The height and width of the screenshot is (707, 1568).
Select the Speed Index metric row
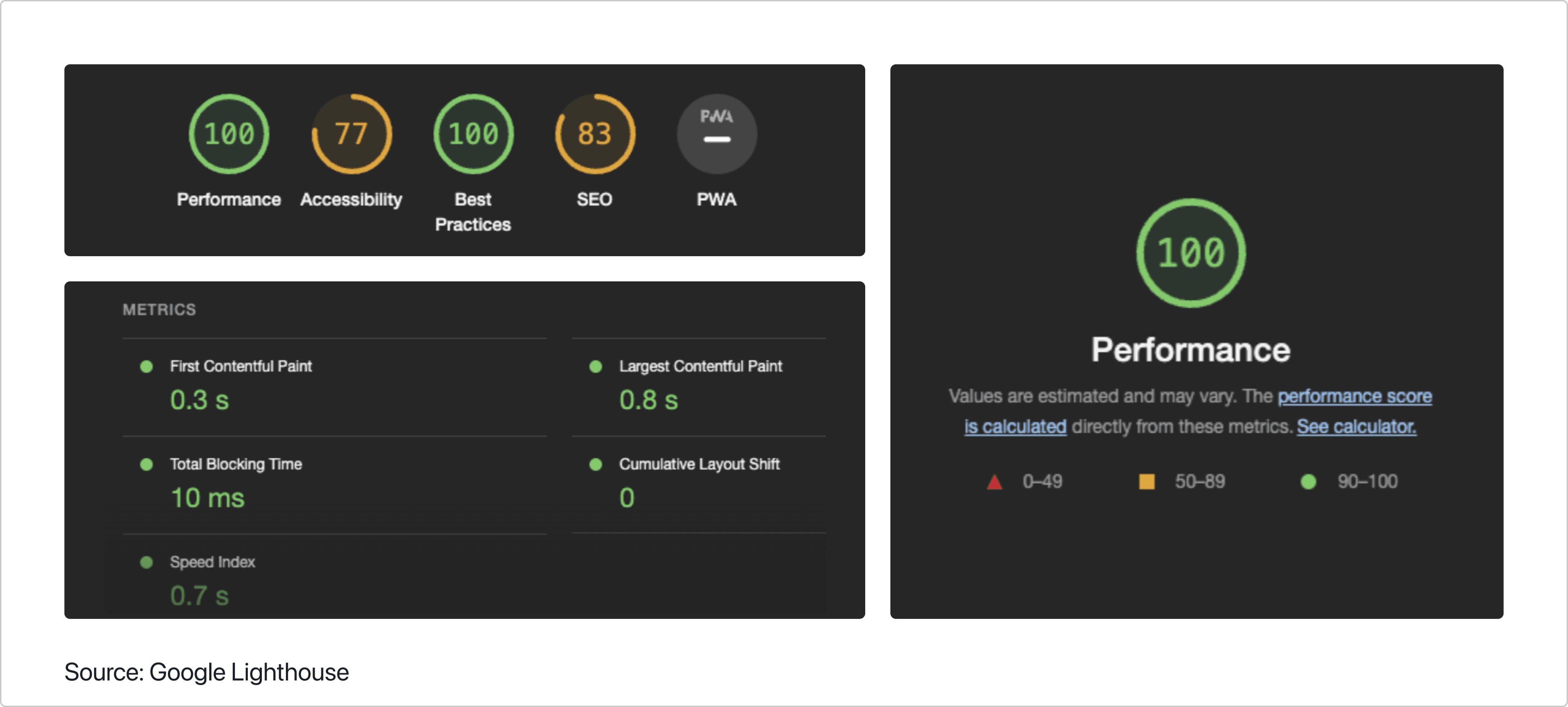pyautogui.click(x=334, y=577)
